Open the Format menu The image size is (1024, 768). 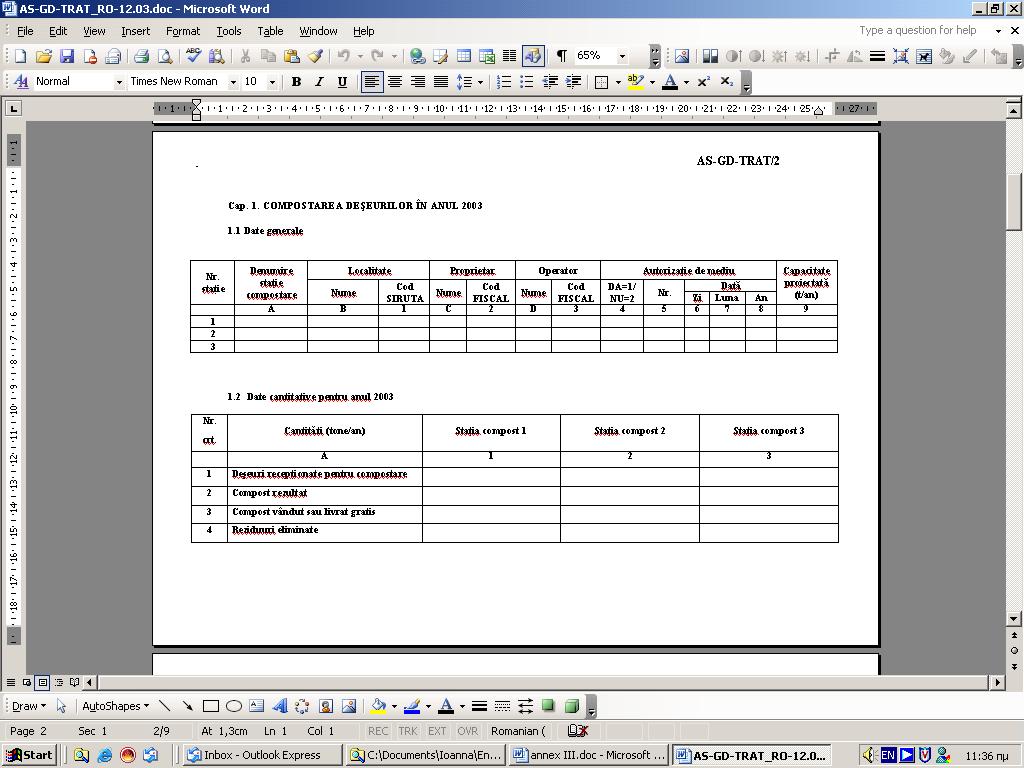(x=183, y=31)
